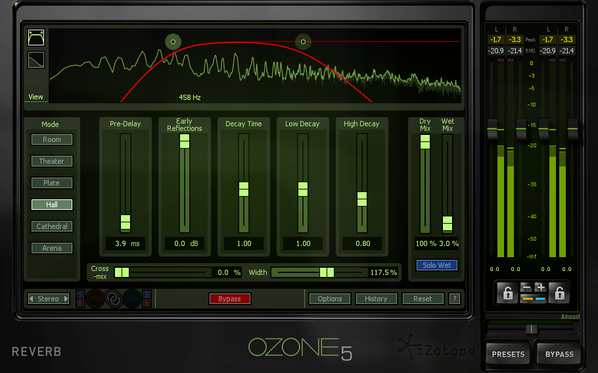This screenshot has width=598, height=373.
Task: Click the Dry Mix 100 % value
Action: 426,243
